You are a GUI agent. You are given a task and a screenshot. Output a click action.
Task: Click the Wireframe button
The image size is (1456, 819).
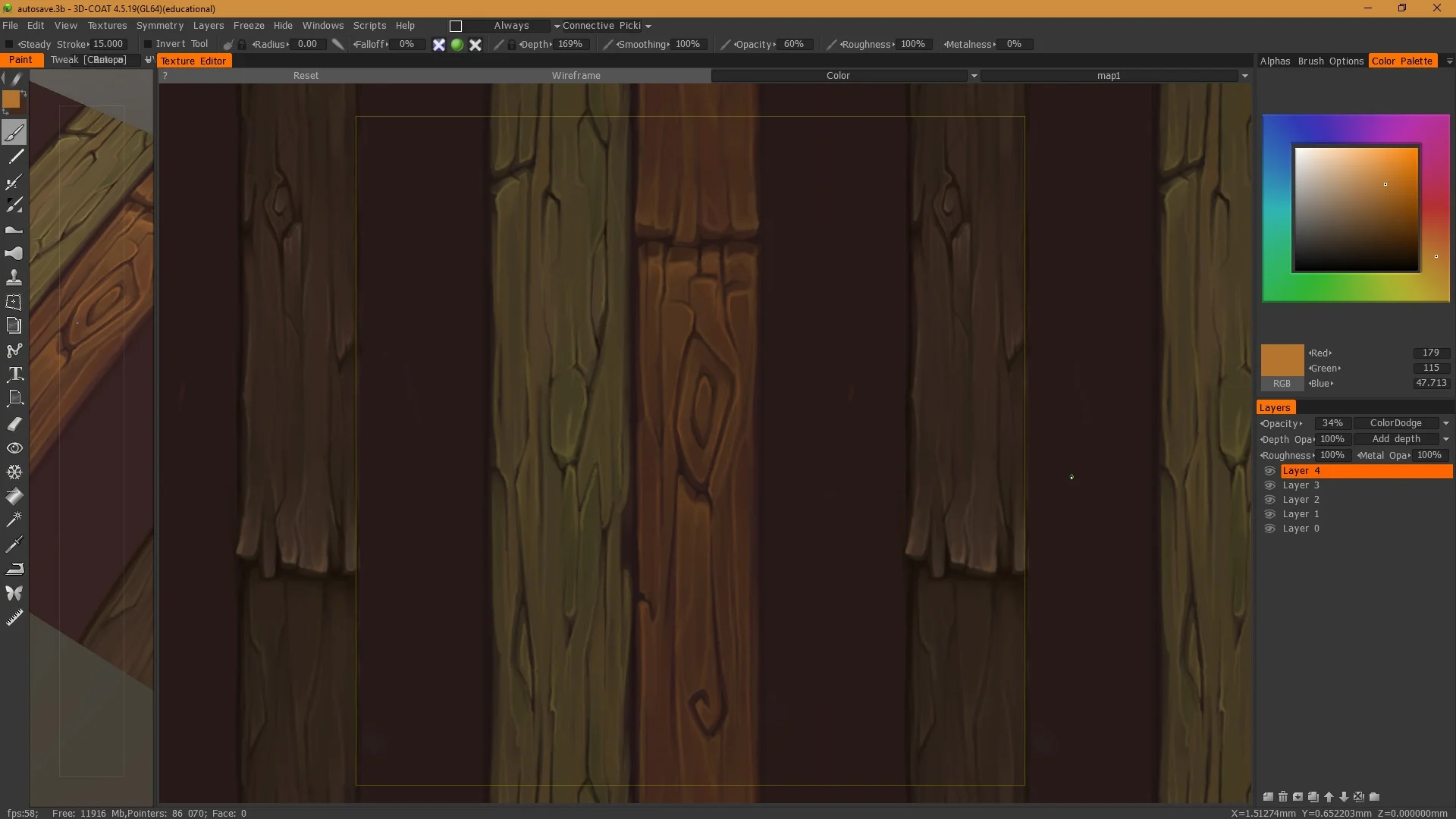click(x=576, y=76)
